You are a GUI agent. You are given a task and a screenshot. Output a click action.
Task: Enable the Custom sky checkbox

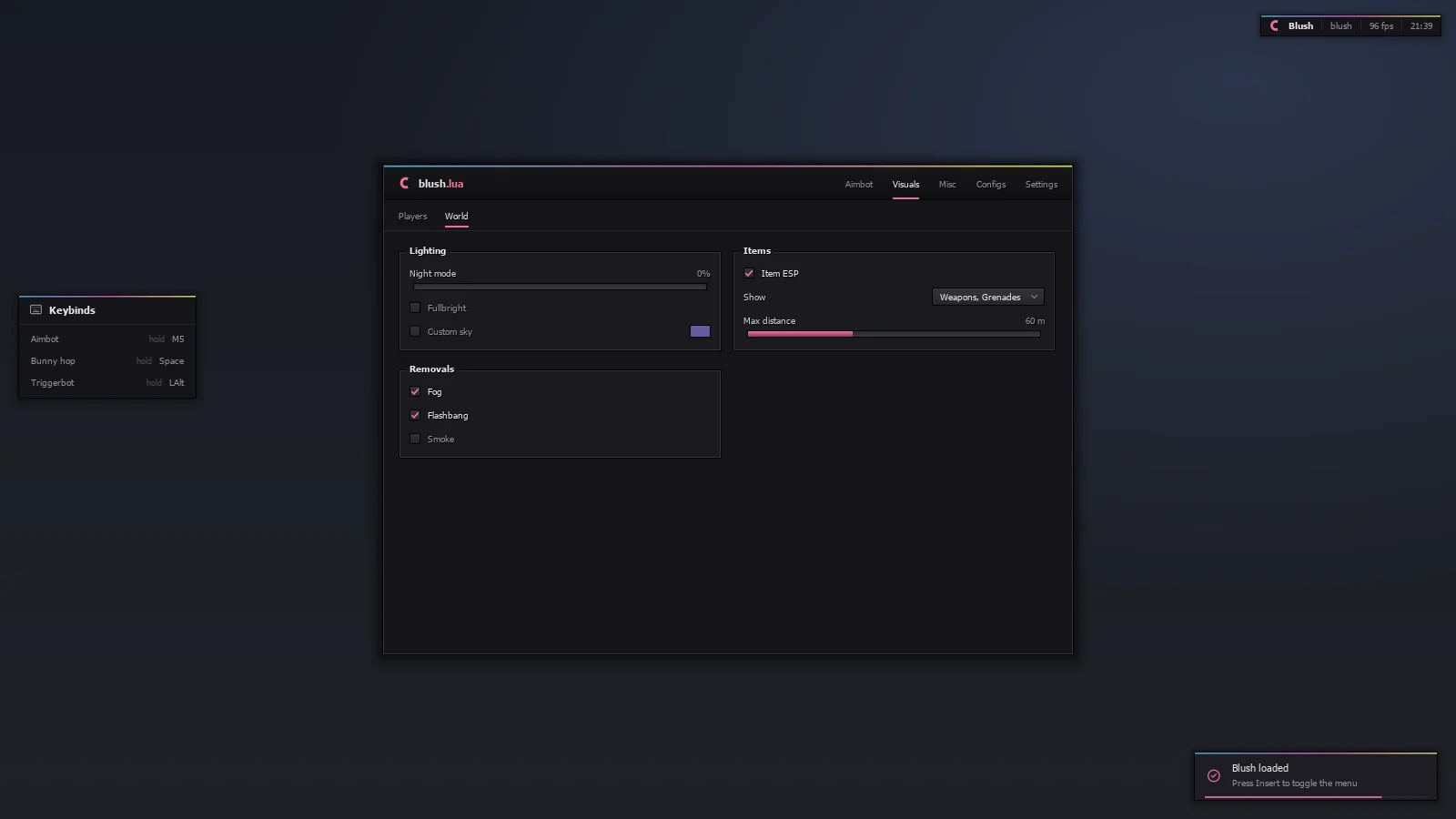click(415, 332)
